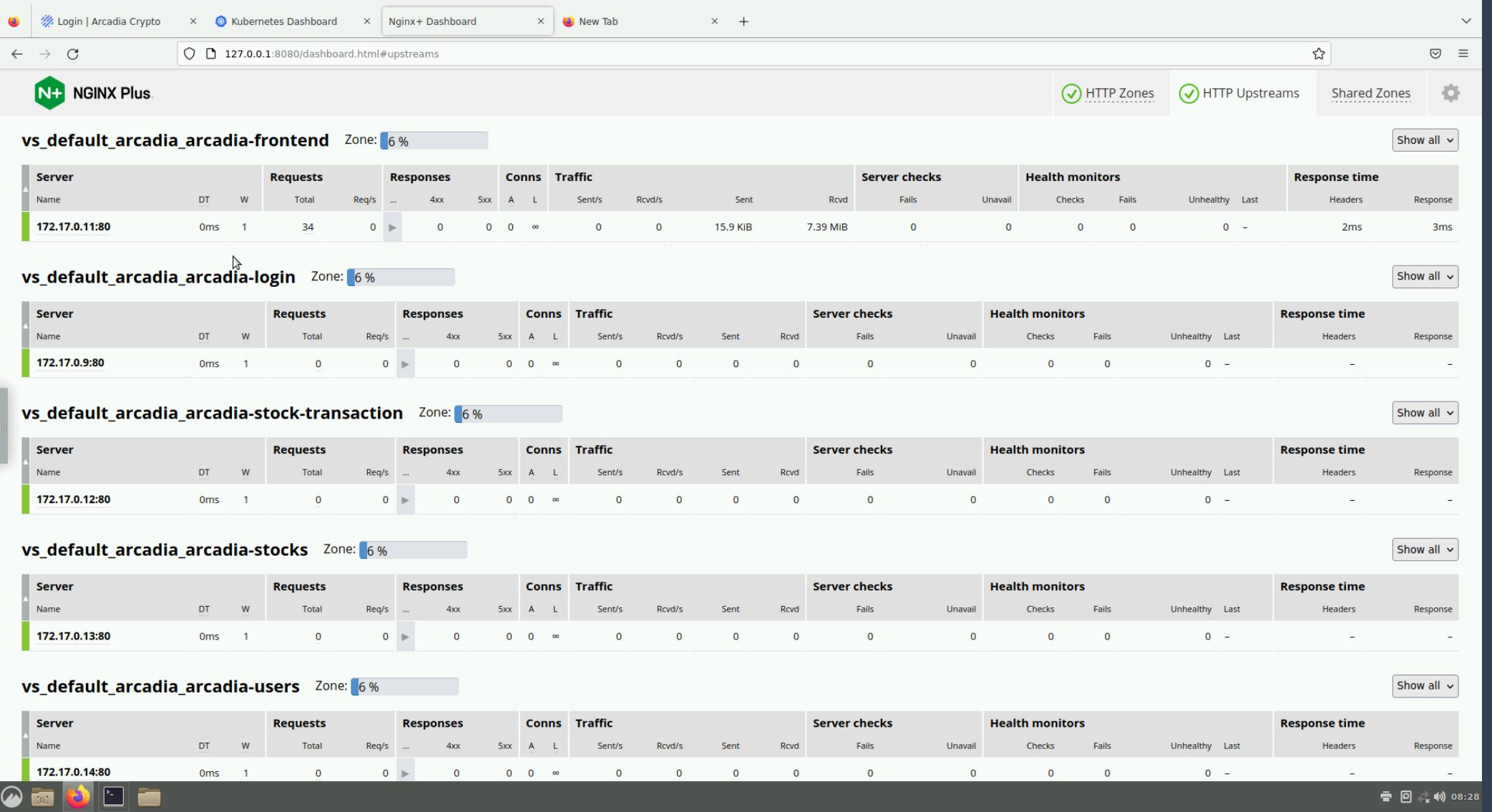
Task: Click the HTTP Upstreams green check icon
Action: pyautogui.click(x=1189, y=94)
